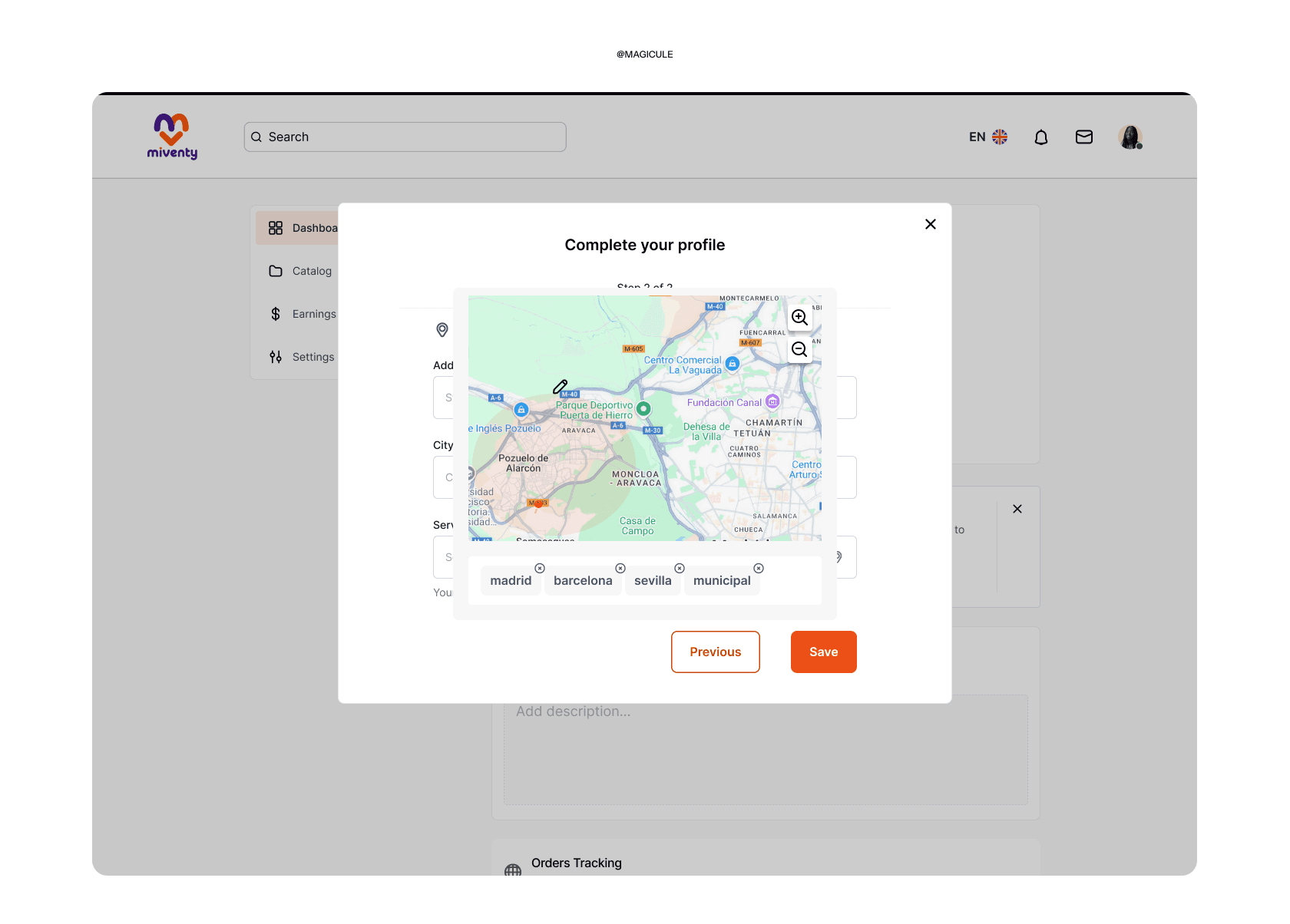The width and height of the screenshot is (1290, 924).
Task: Click the location pin icon in dialog
Action: (442, 330)
